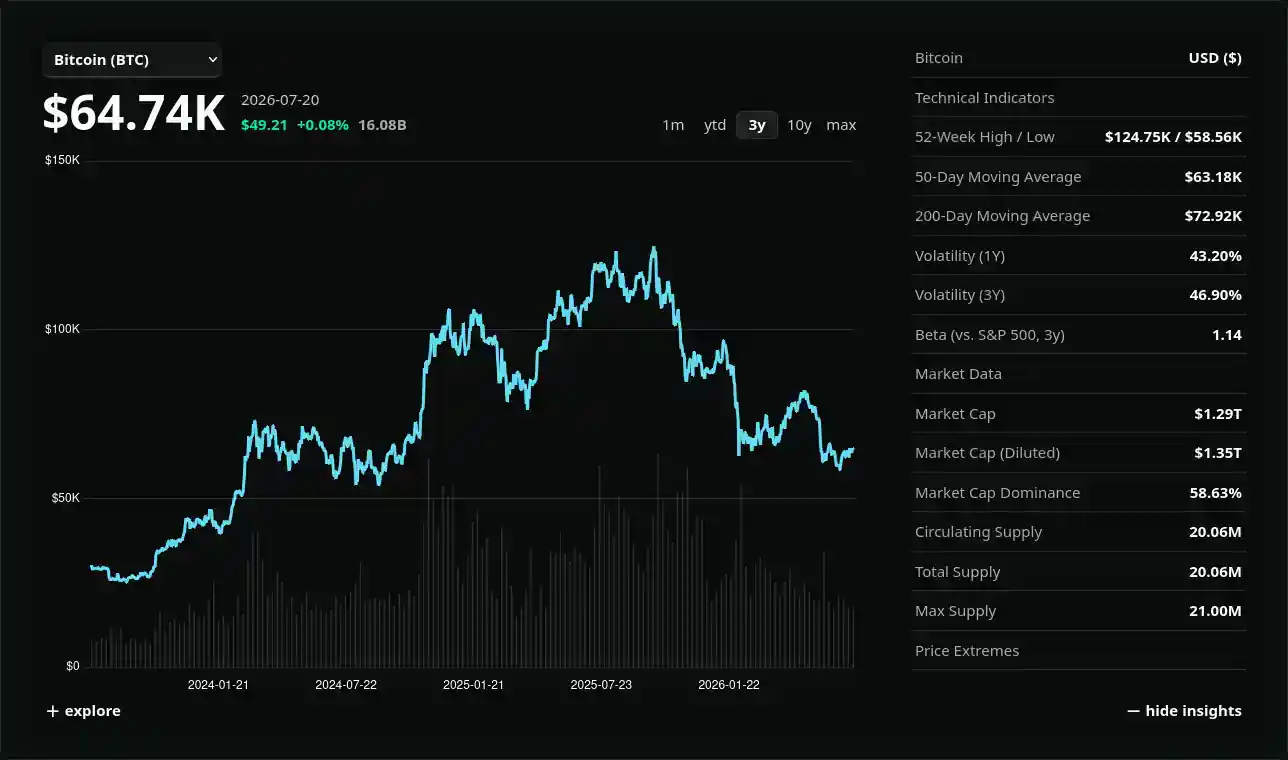Screen dimensions: 1288x760
Task: Click the Bitcoin label in insights header
Action: point(939,58)
